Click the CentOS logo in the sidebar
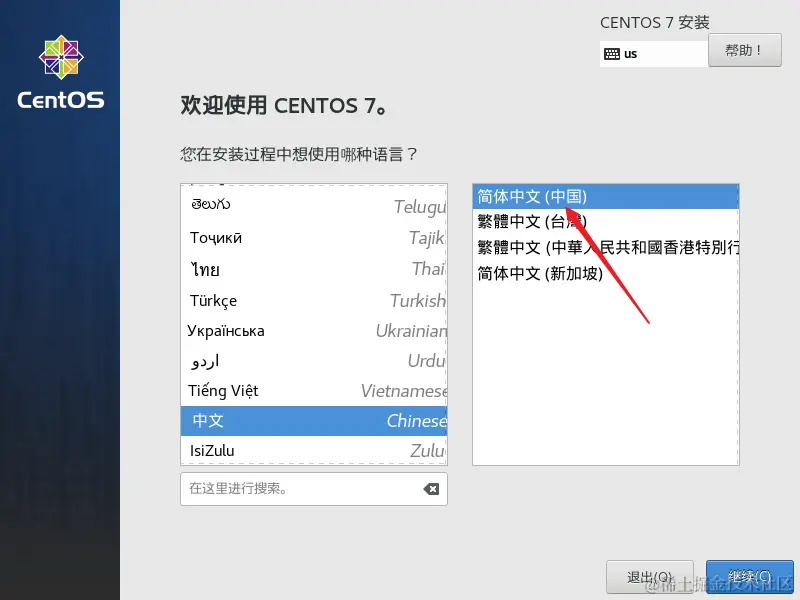 point(61,72)
